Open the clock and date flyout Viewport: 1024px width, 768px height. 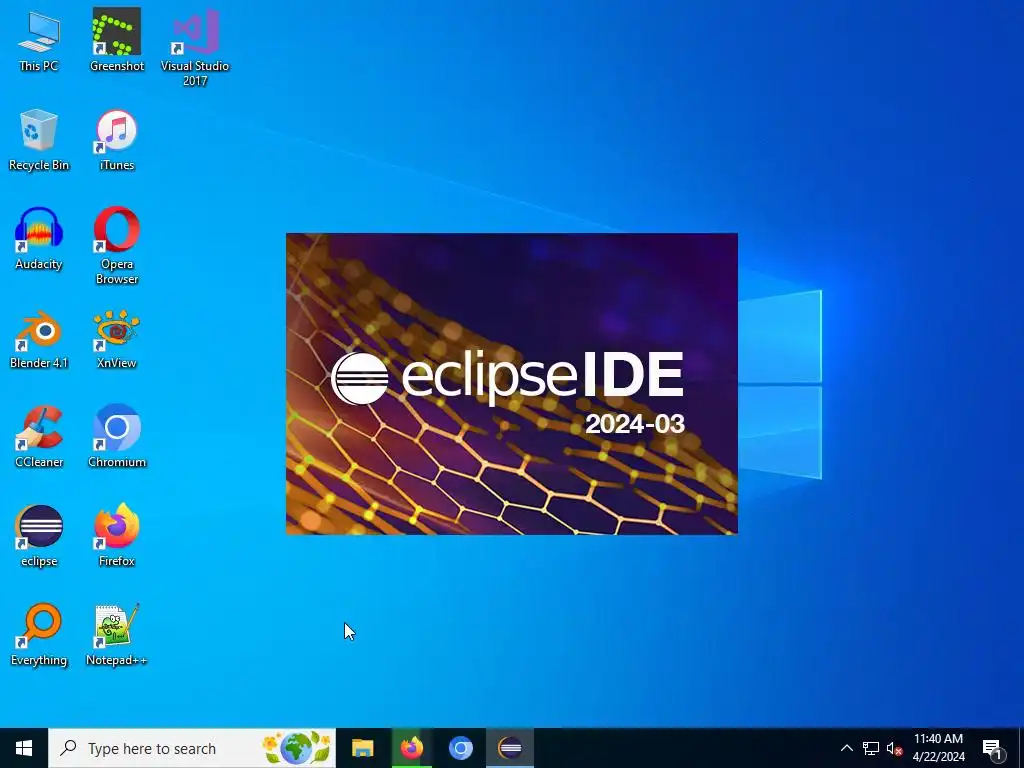(938, 748)
